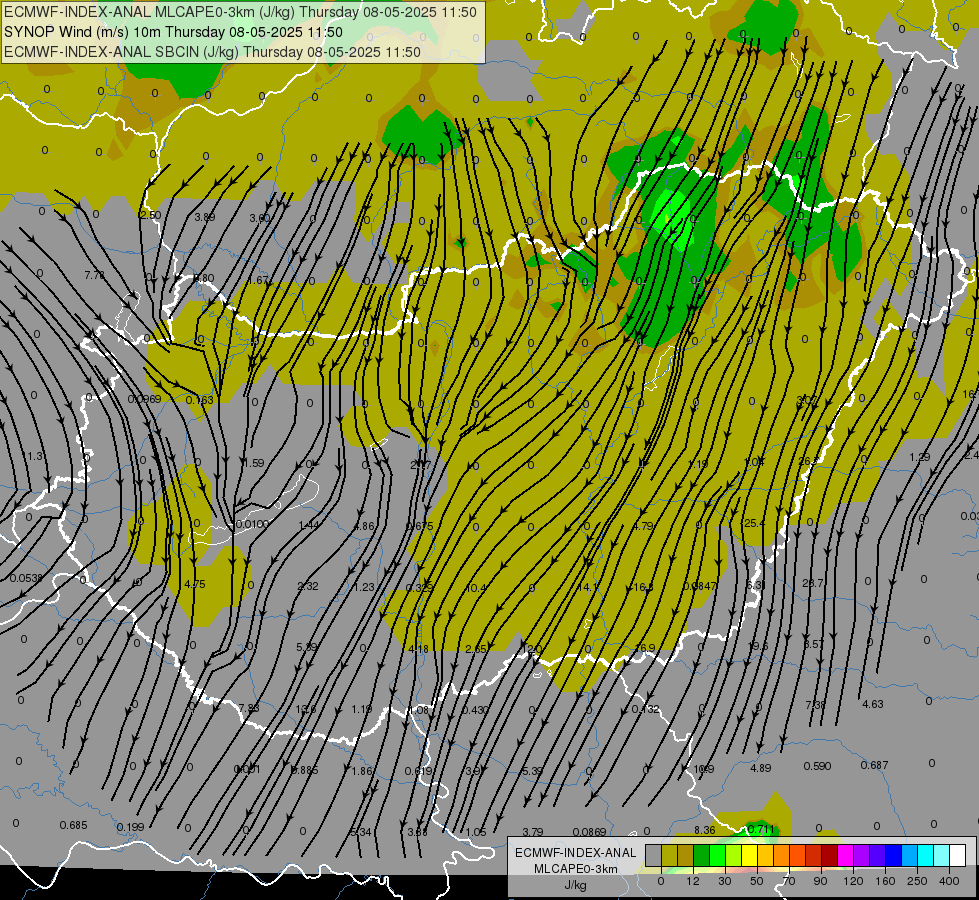Click the SYNOP Wind 10m header line

tap(173, 32)
